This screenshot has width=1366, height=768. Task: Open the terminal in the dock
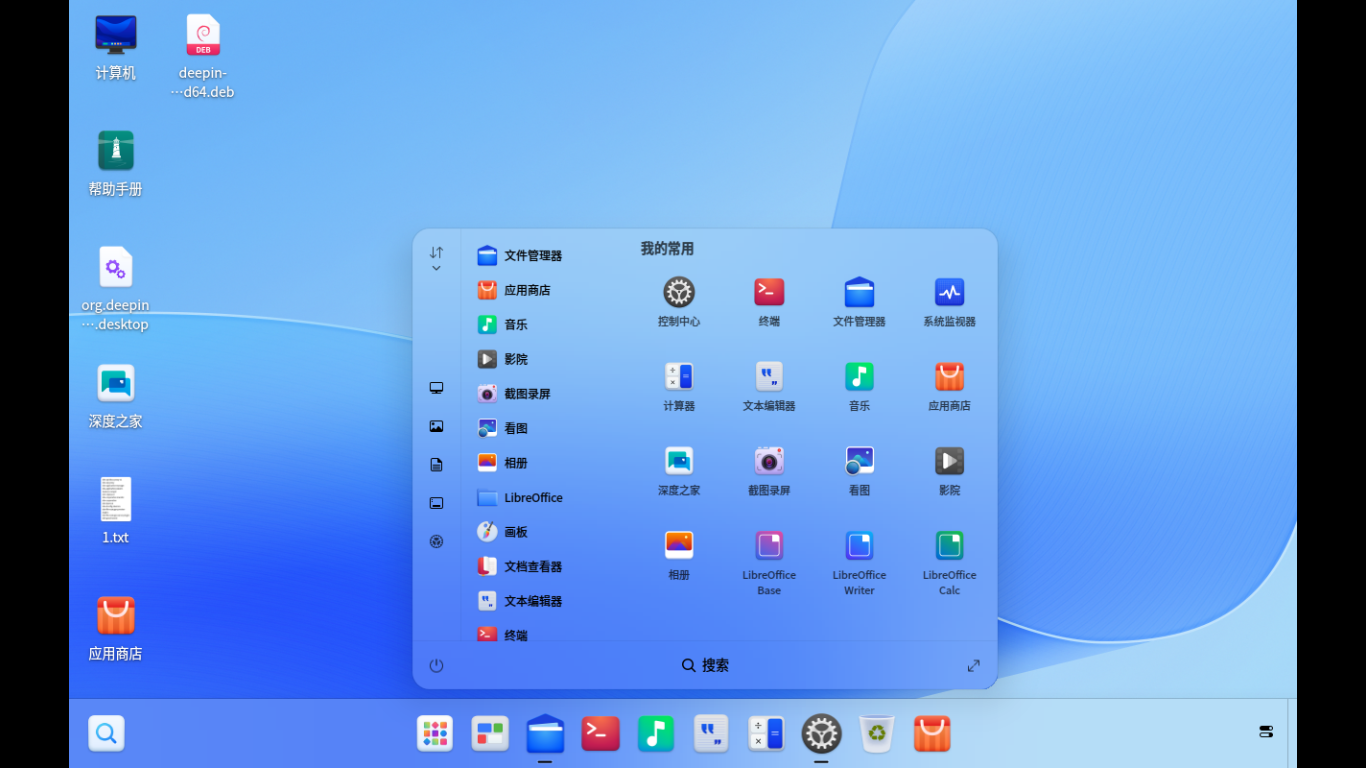pyautogui.click(x=601, y=733)
